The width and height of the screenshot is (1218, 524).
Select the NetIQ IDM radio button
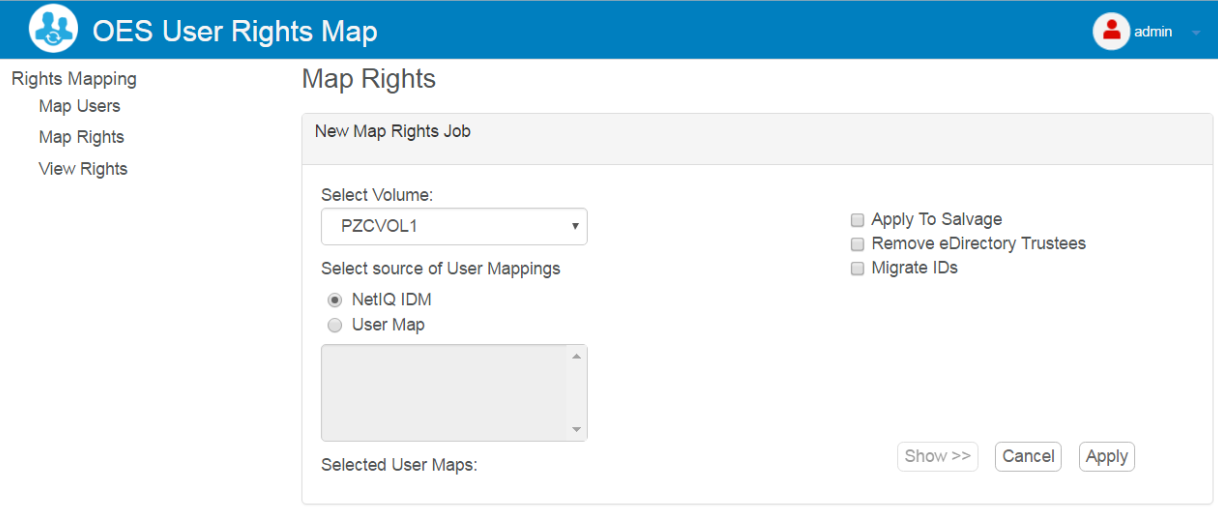pos(335,300)
